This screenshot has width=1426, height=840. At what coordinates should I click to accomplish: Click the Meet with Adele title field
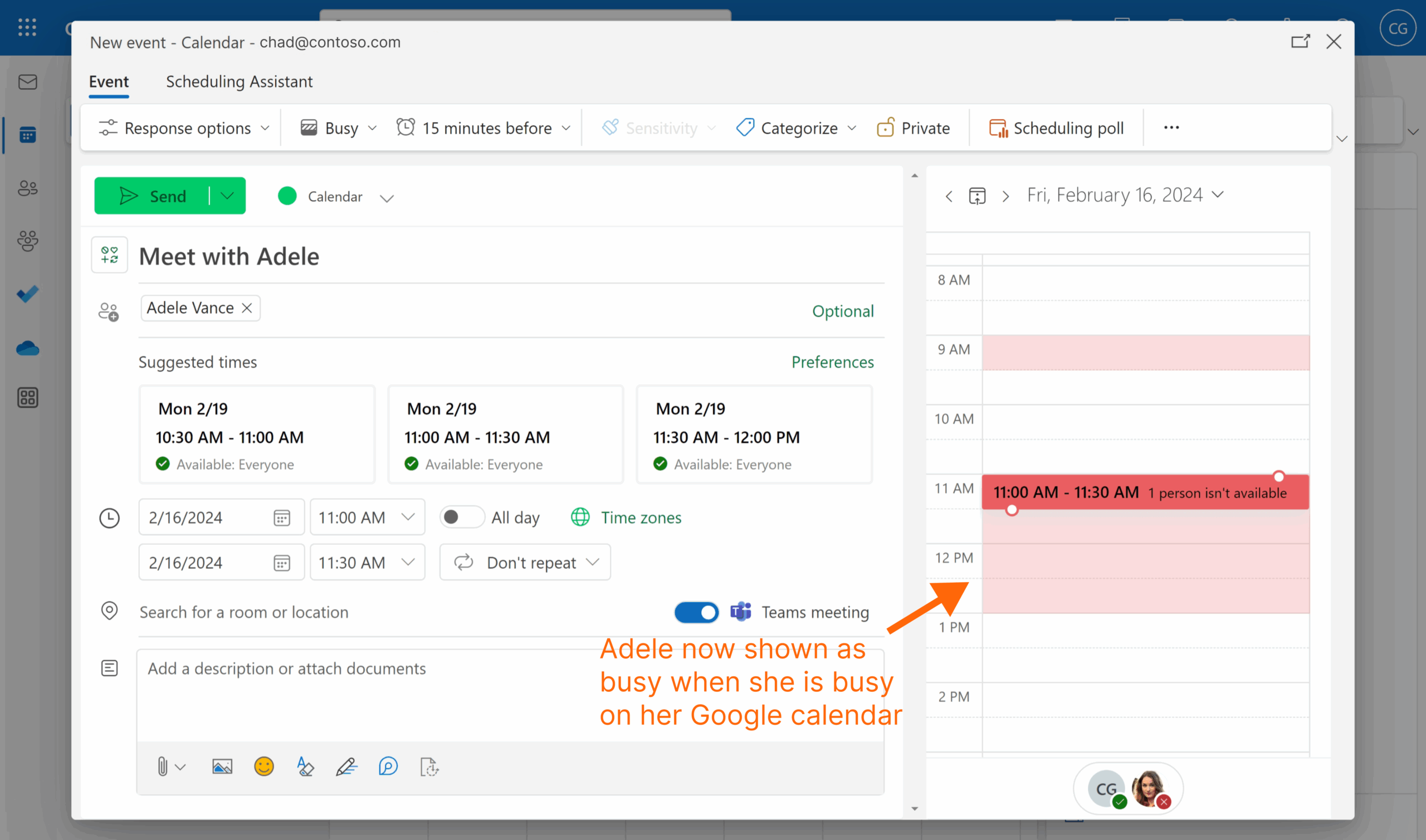click(511, 256)
